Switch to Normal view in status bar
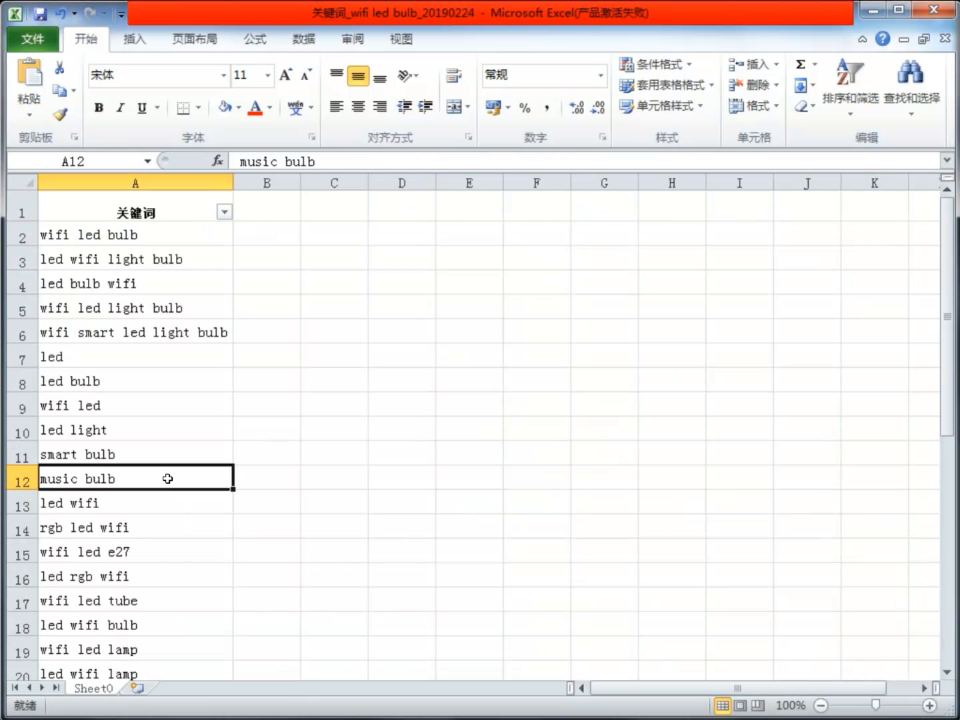 722,705
